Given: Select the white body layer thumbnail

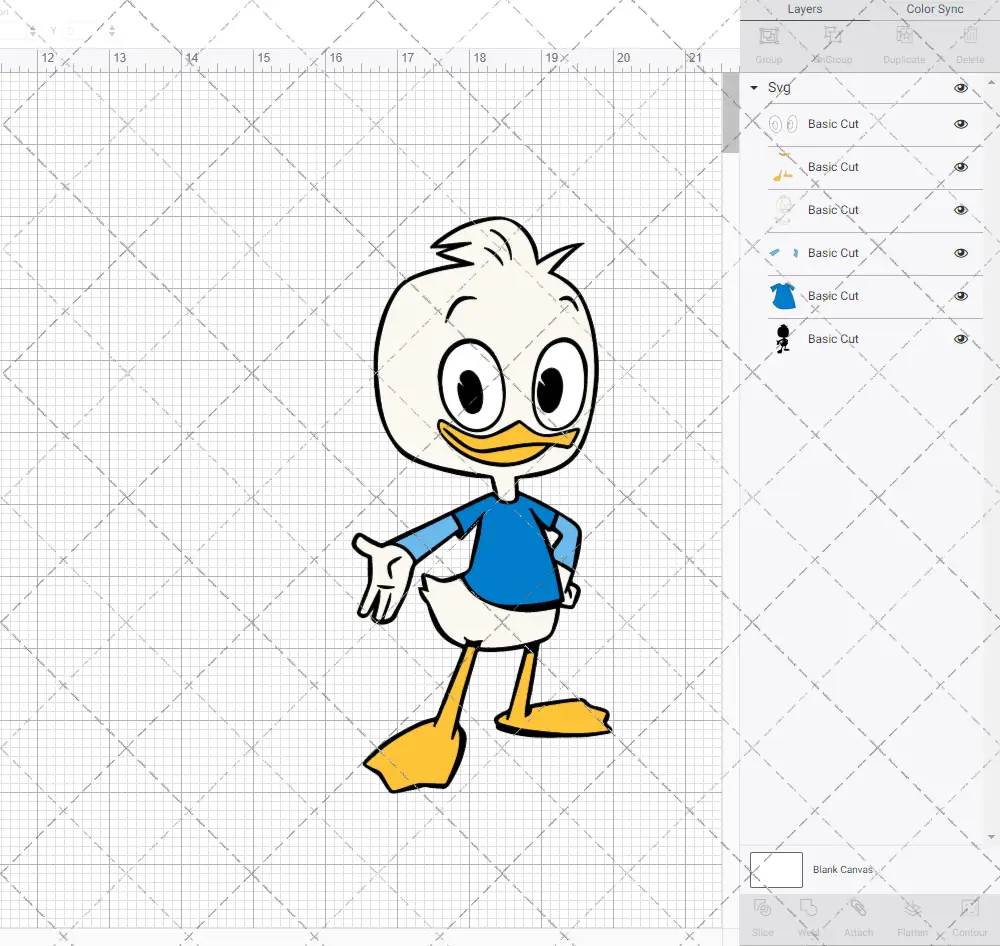Looking at the screenshot, I should (x=783, y=210).
